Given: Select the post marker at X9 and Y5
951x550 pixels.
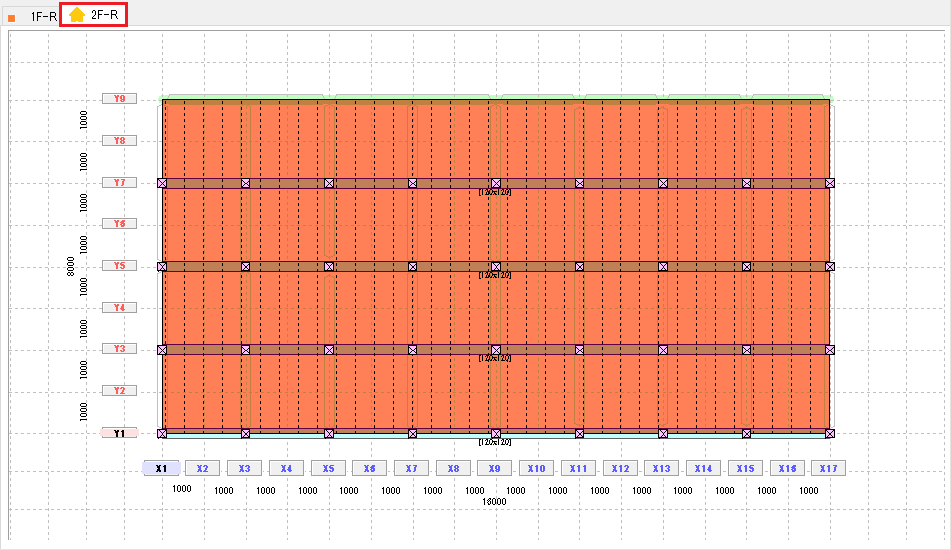Looking at the screenshot, I should tap(495, 267).
